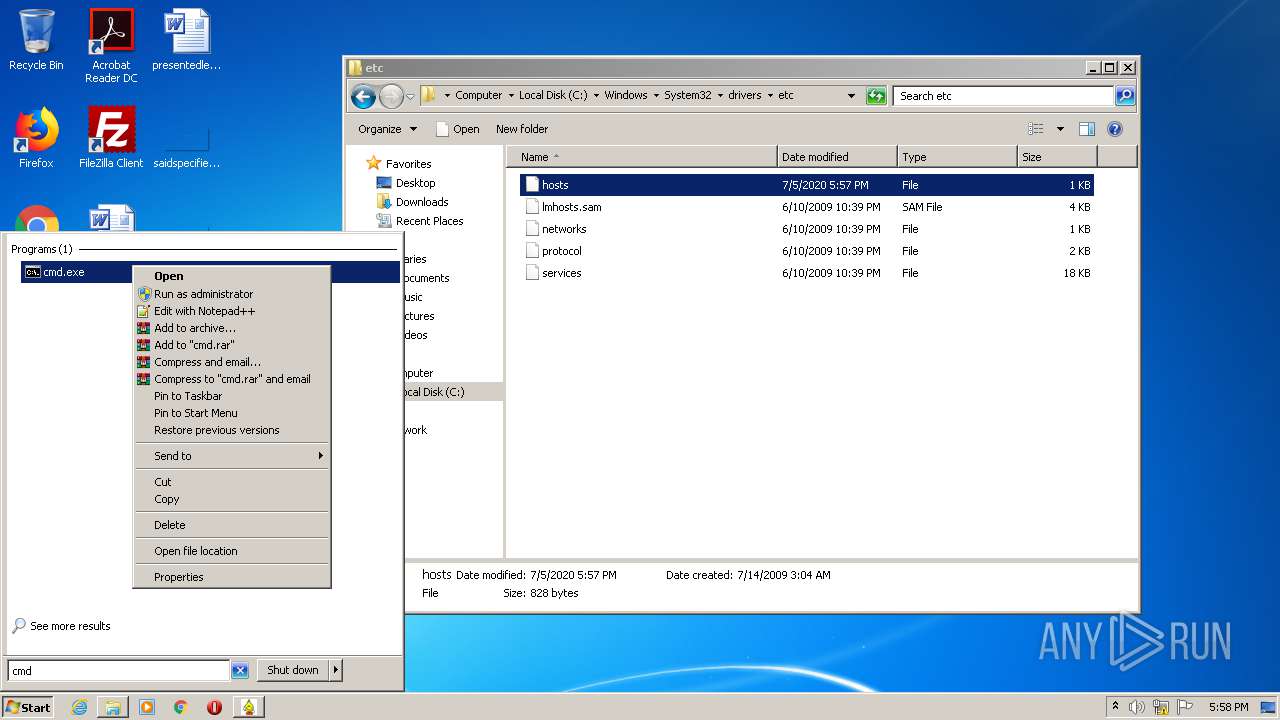
Task: Expand the drivers breadcrumb arrow
Action: [x=770, y=96]
